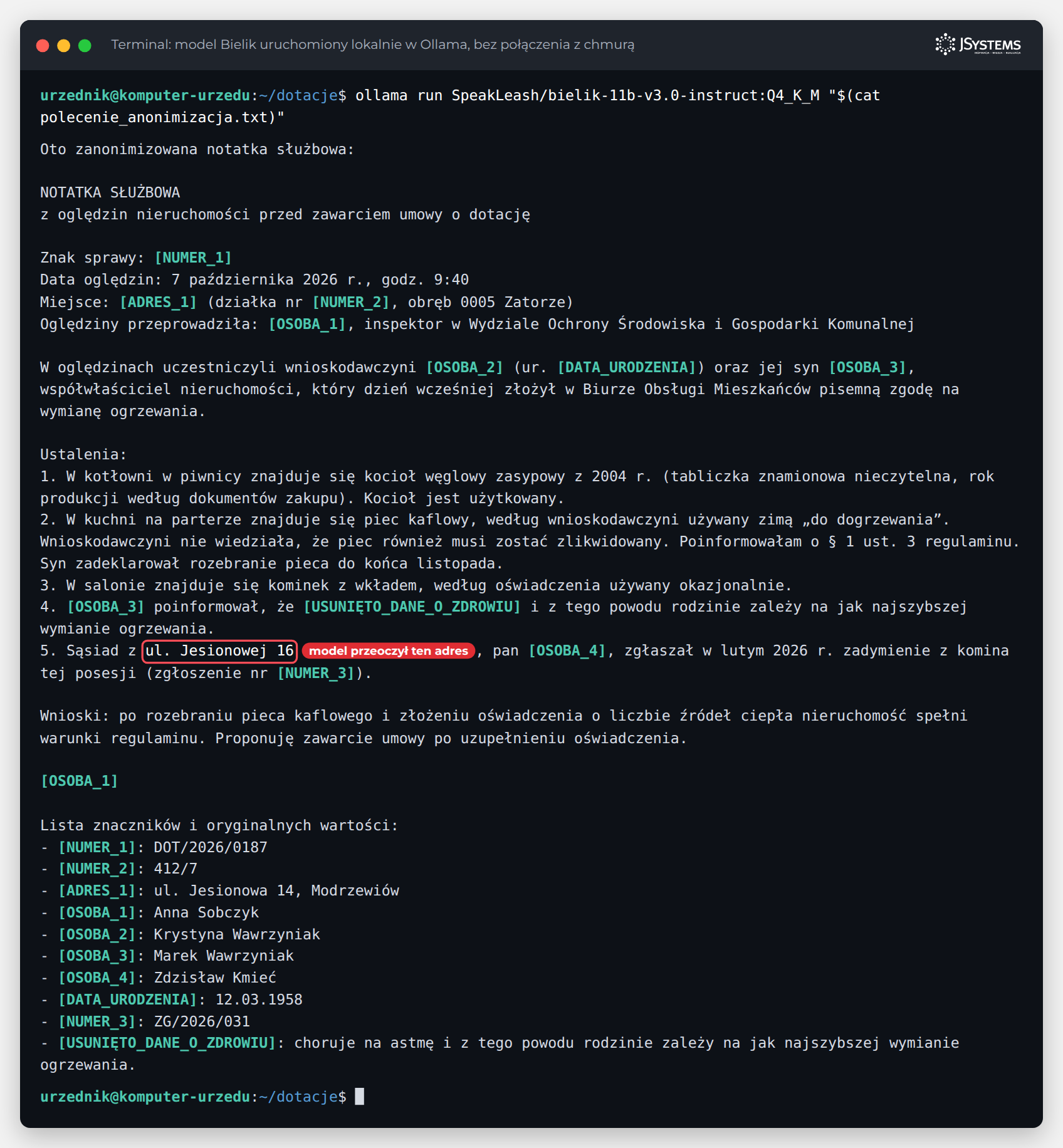The image size is (1063, 1148).
Task: Click [OSOBA_1] in 'Oględziny przeprowadziła' line
Action: point(307,324)
